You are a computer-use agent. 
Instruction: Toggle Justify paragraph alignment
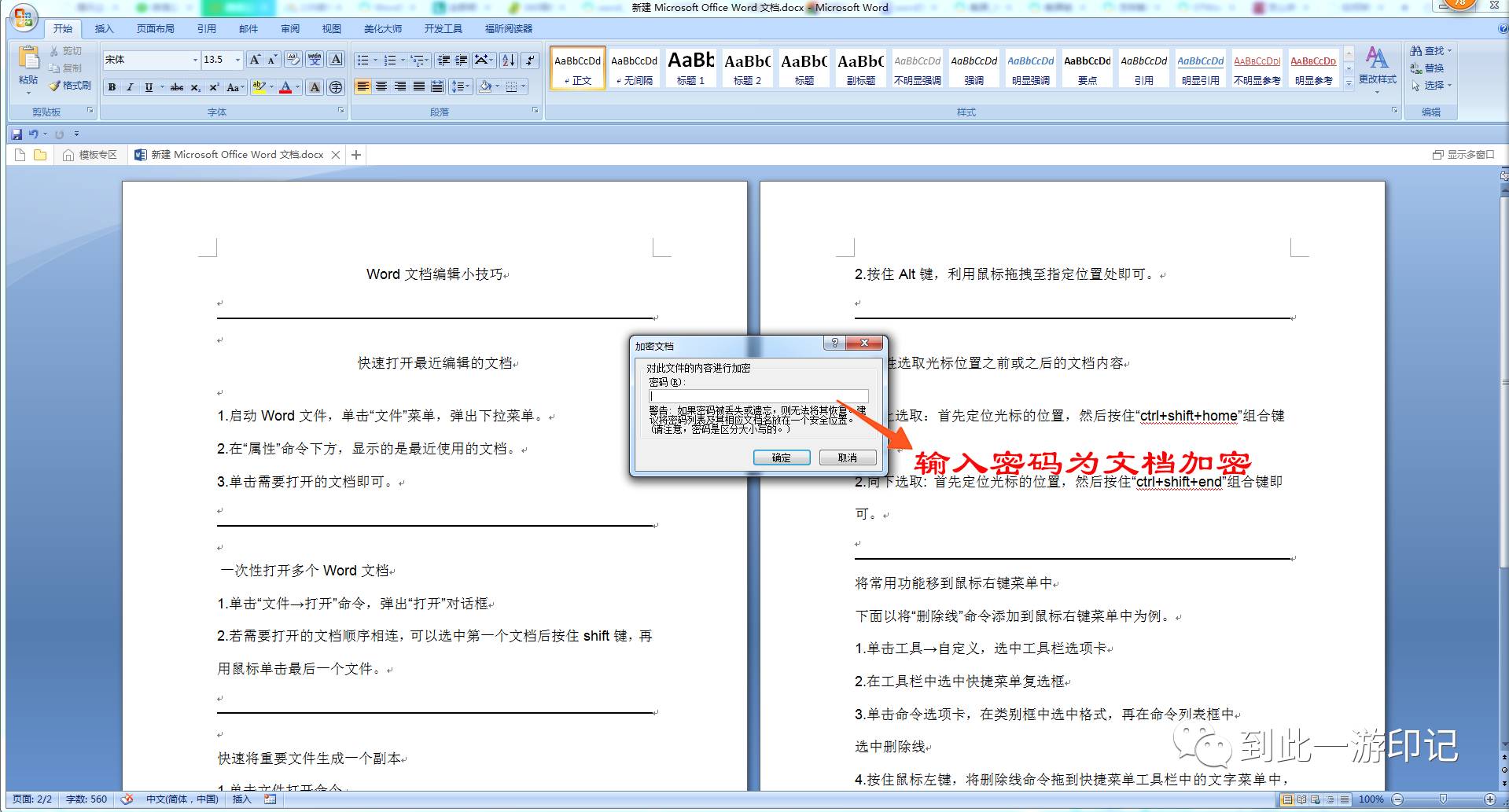[419, 86]
